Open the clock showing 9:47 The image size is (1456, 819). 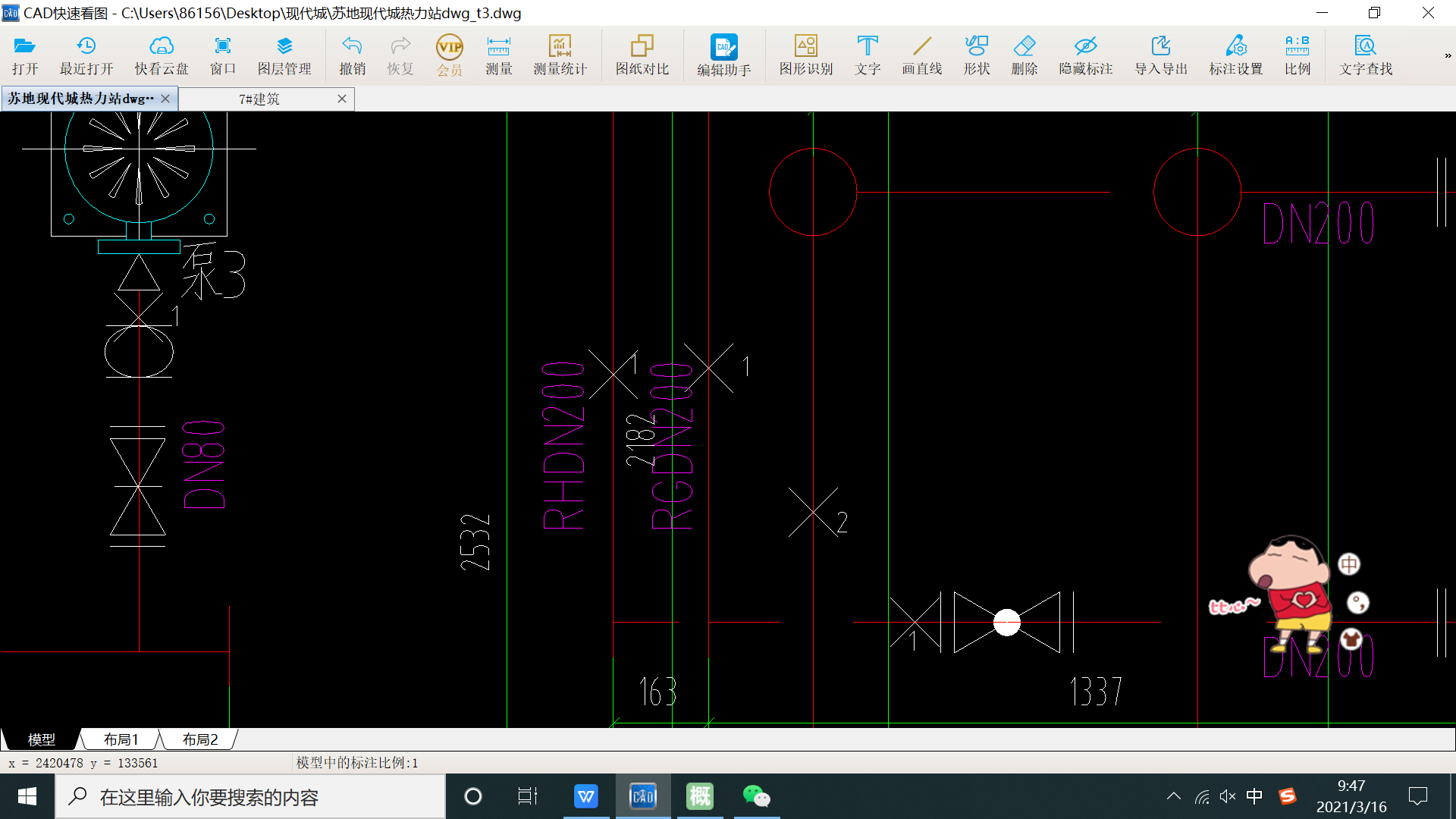(1351, 796)
